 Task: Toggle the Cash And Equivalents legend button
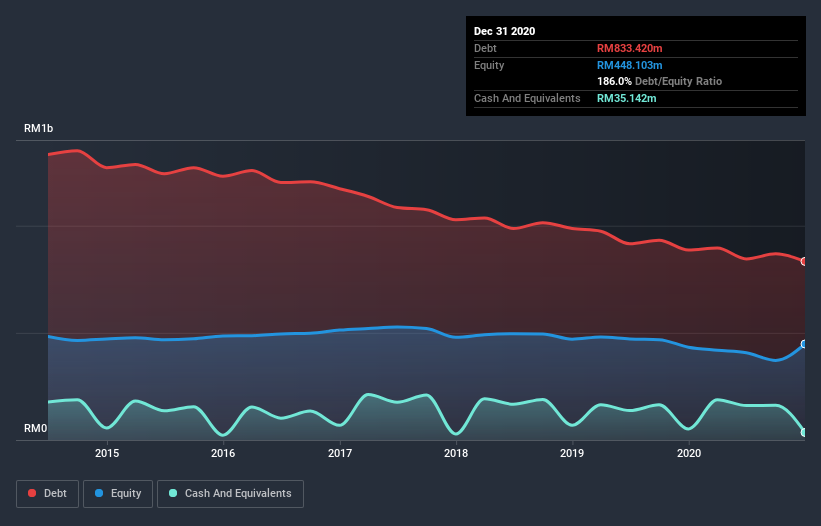point(230,494)
